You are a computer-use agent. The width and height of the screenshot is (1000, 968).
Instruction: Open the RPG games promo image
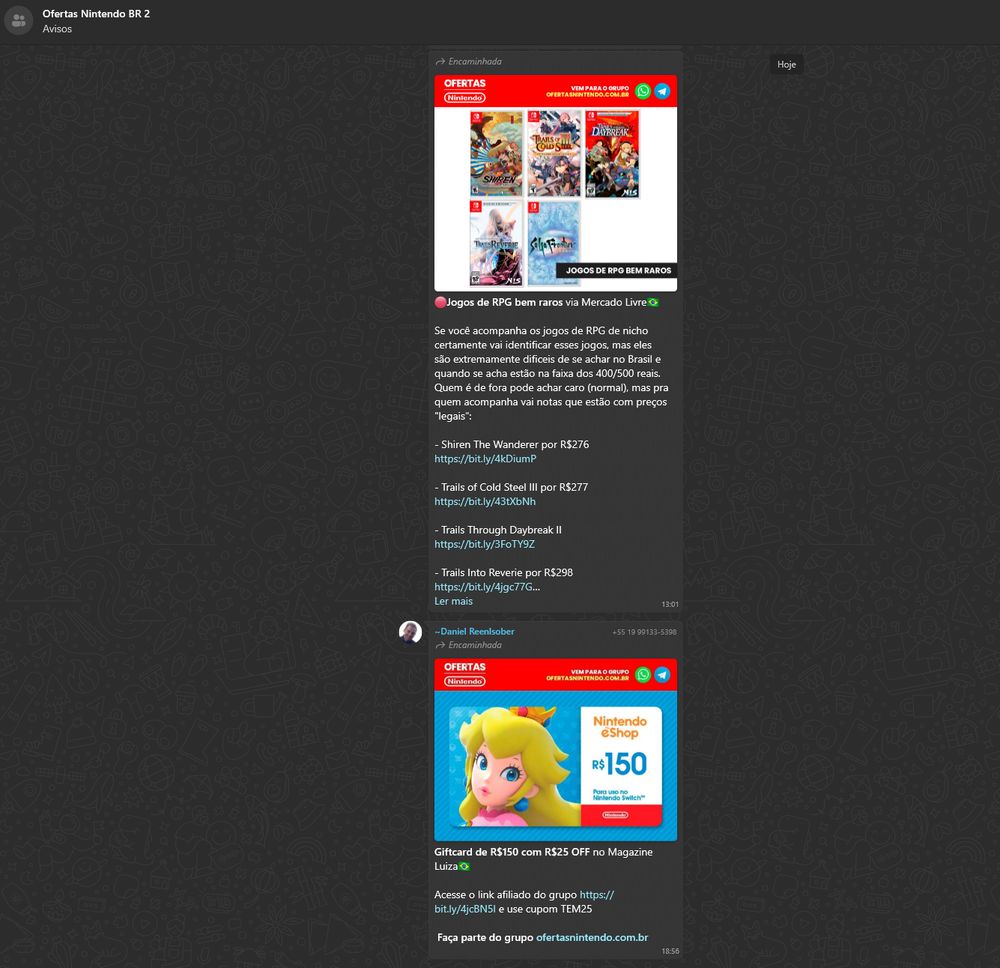coord(555,183)
